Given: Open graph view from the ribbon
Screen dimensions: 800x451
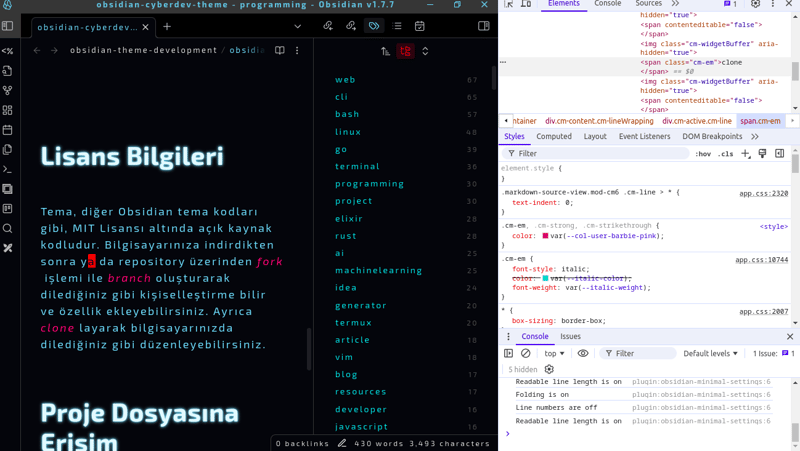Looking at the screenshot, I should [x=8, y=90].
